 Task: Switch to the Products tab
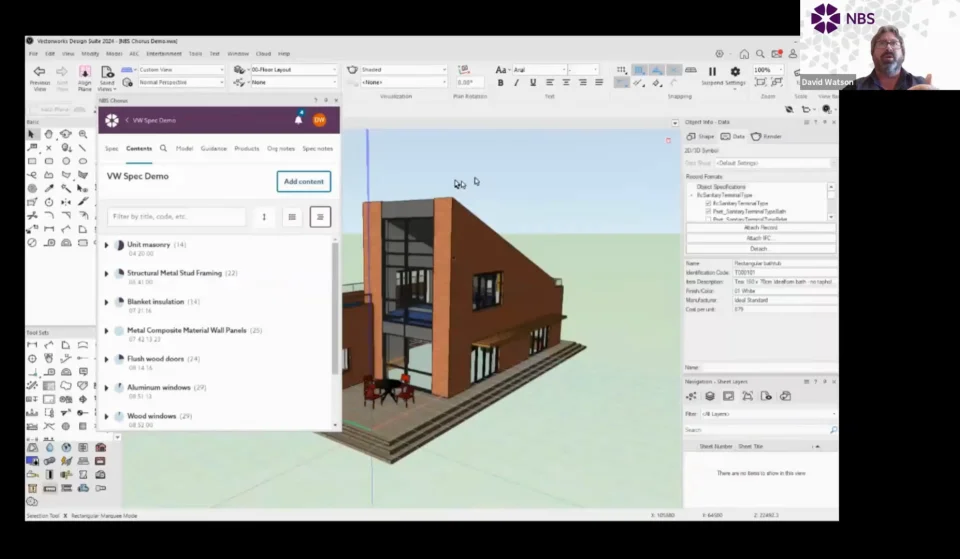[x=247, y=148]
